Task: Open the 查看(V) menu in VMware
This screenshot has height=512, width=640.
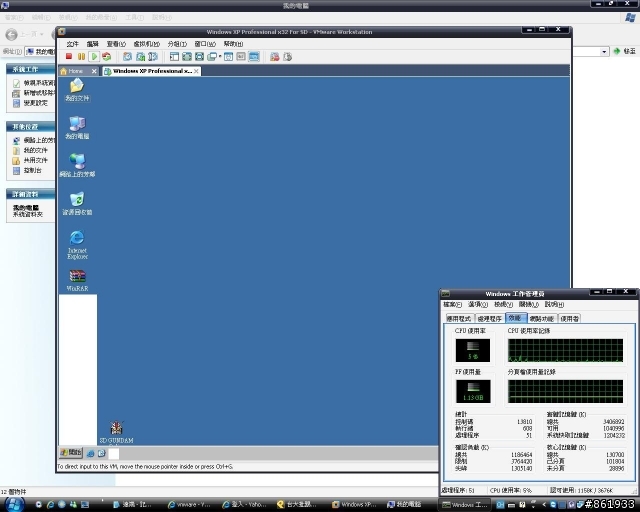Action: click(116, 44)
